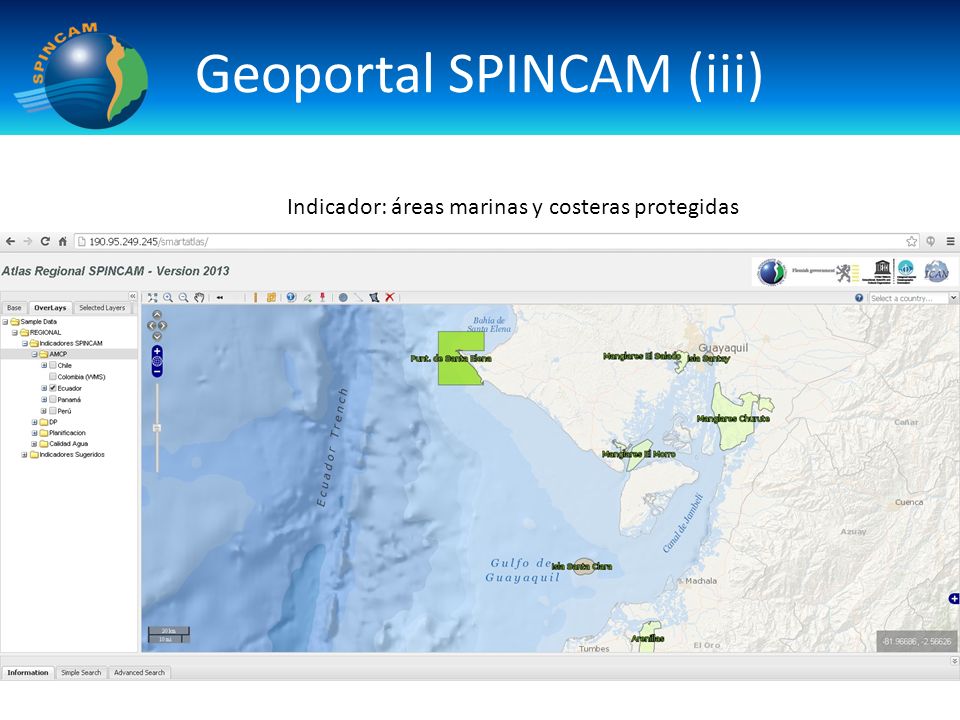Uncheck the Ecuador layer checkbox
The image size is (960, 720).
pos(53,388)
